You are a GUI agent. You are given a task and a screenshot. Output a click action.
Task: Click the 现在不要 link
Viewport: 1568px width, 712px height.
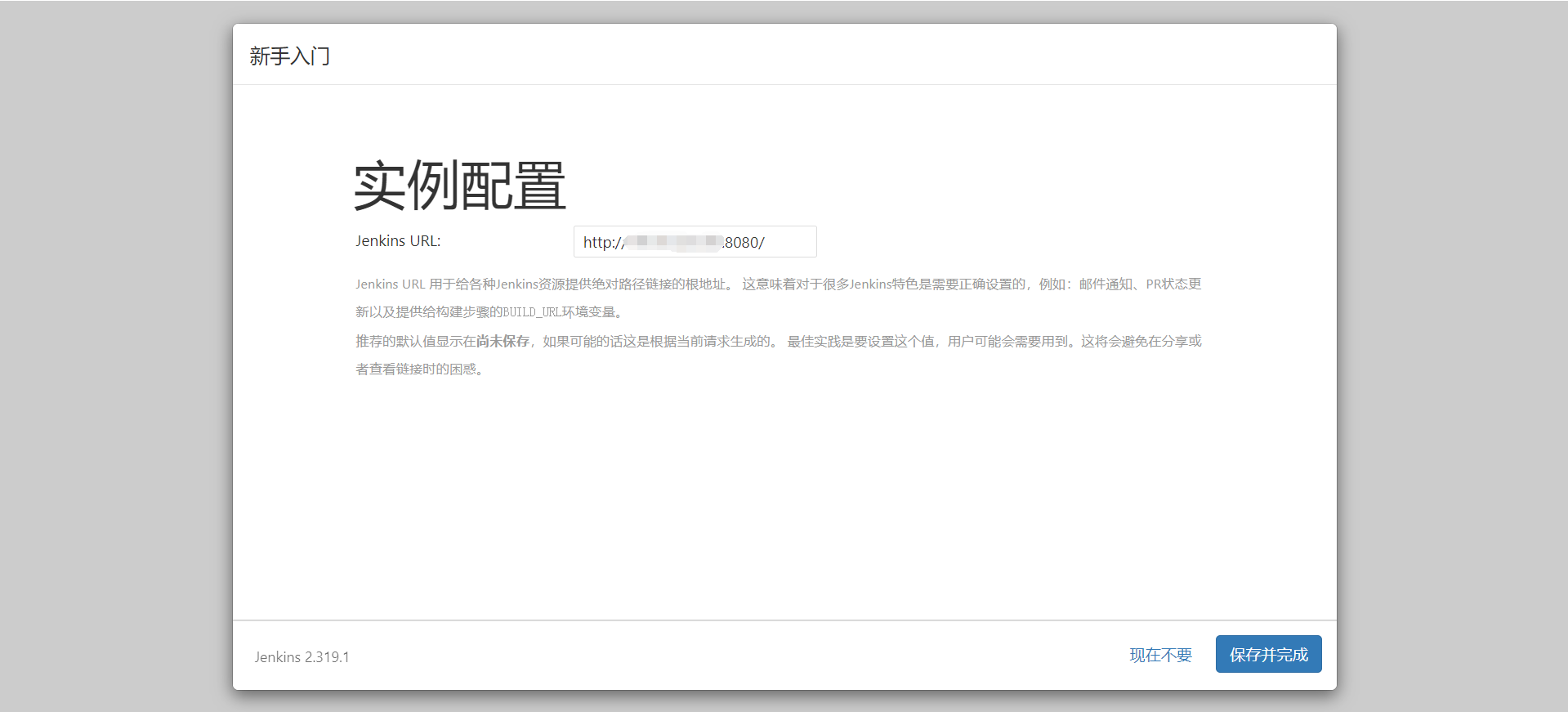(1160, 656)
